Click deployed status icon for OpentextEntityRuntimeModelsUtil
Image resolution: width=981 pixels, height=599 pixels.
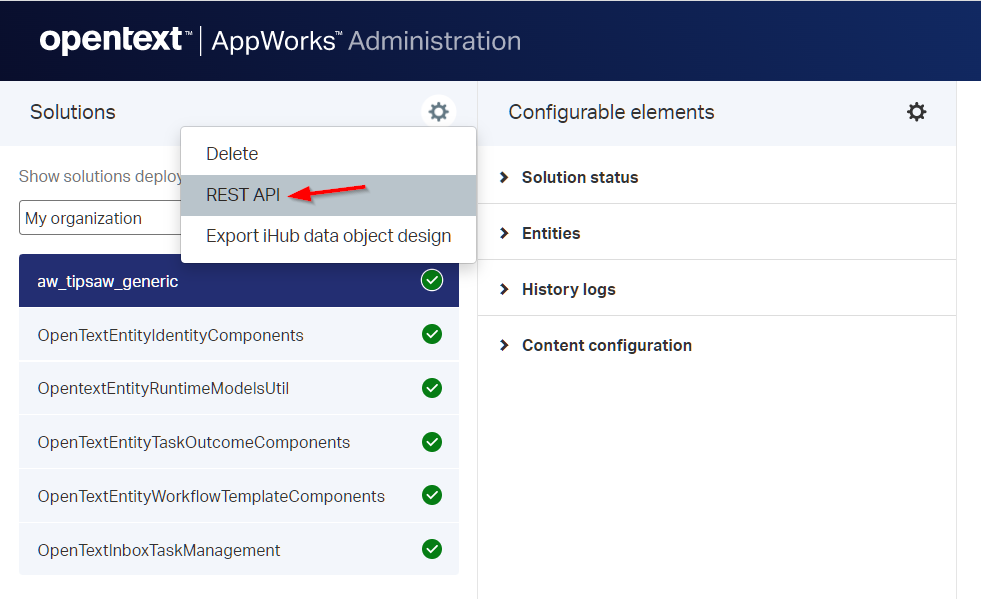(x=432, y=388)
